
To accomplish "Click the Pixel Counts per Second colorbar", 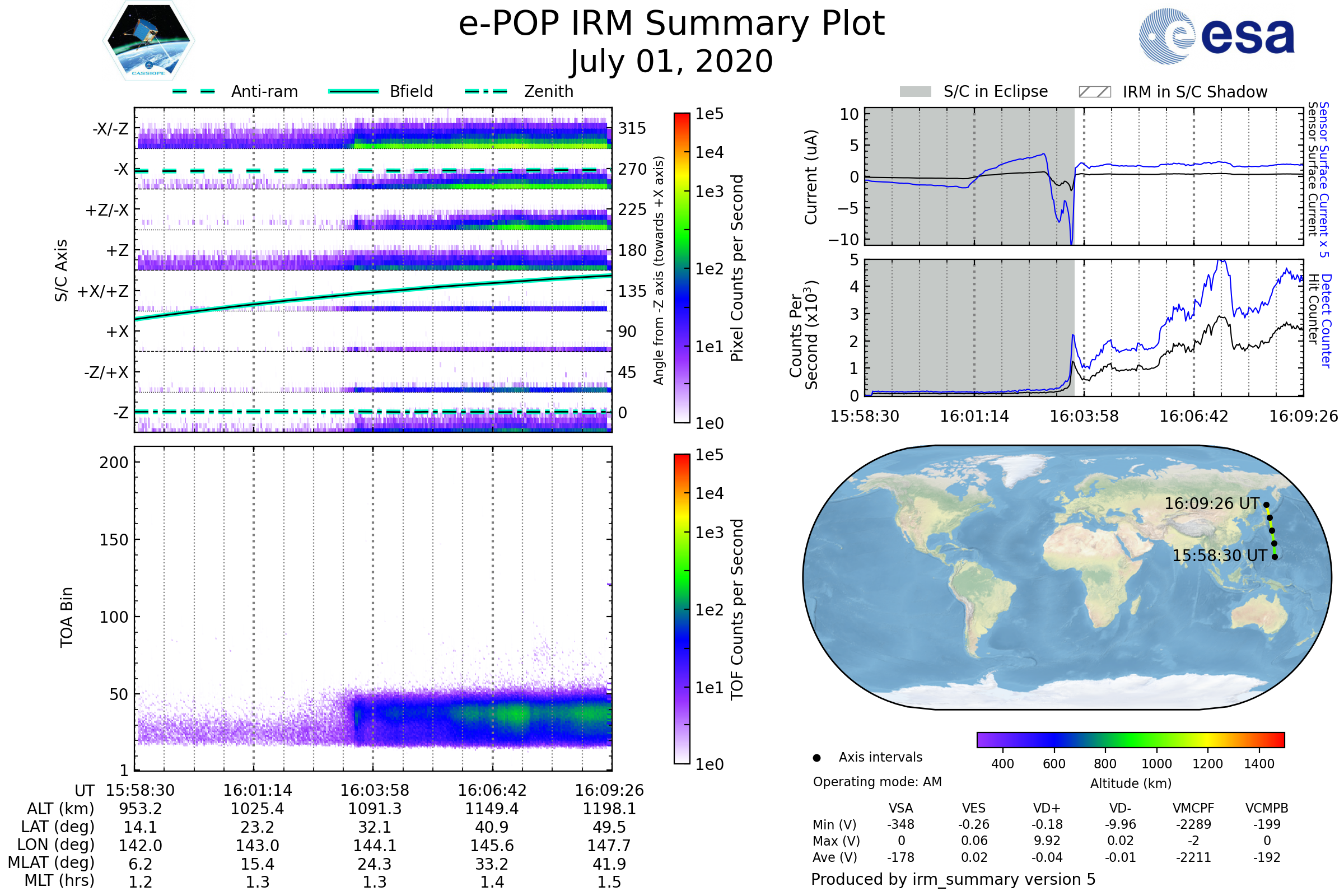I will pos(682,268).
